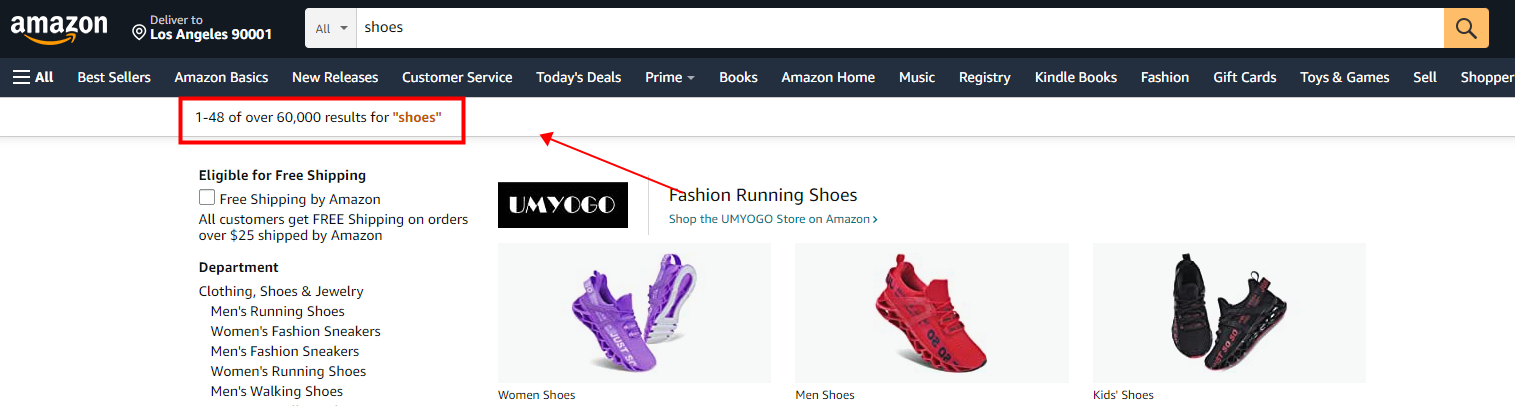Select Women's Fashion Sneakers department
Viewport: 1515px width, 406px height.
click(x=295, y=331)
